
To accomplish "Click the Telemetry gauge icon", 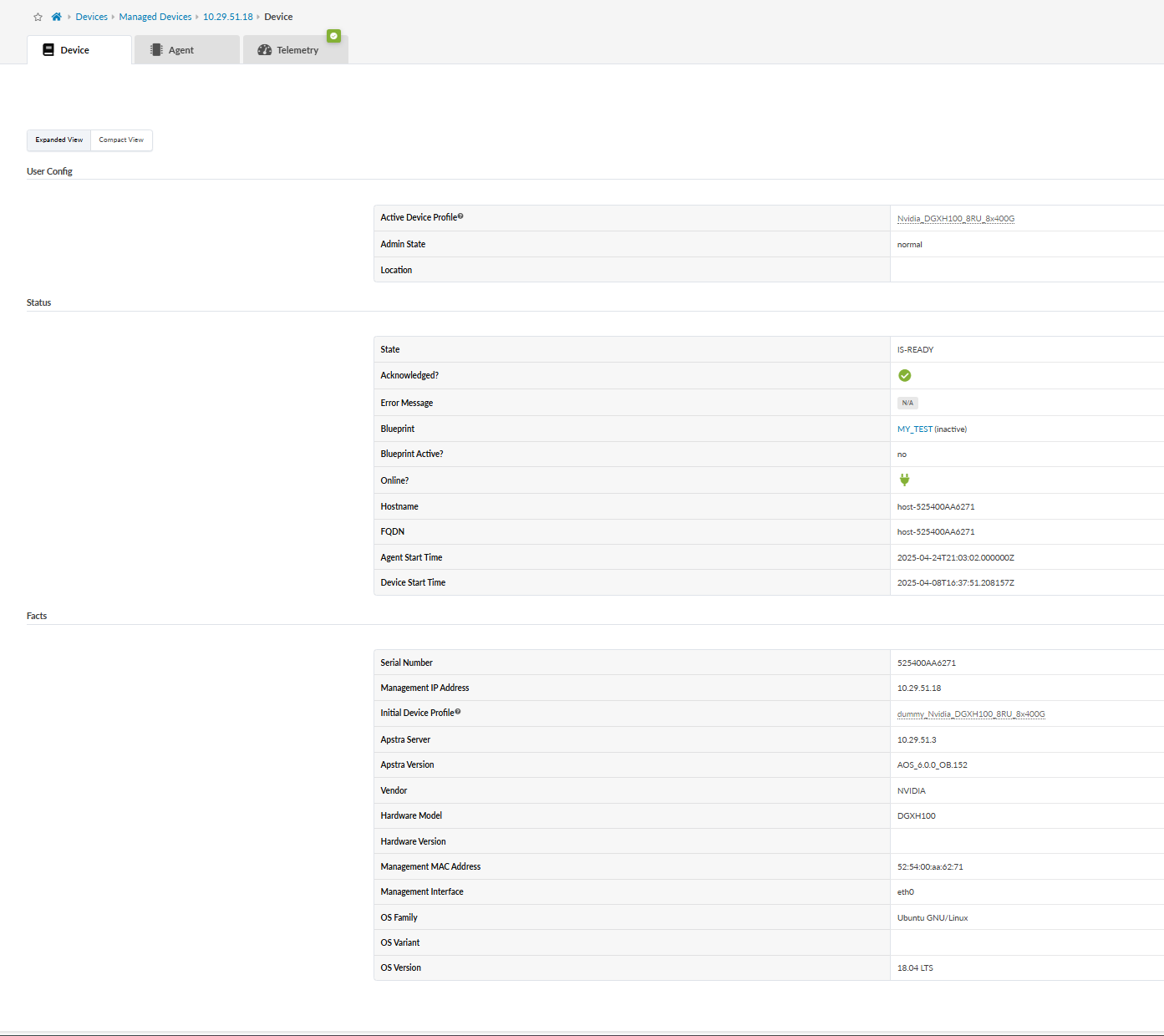I will (x=265, y=50).
